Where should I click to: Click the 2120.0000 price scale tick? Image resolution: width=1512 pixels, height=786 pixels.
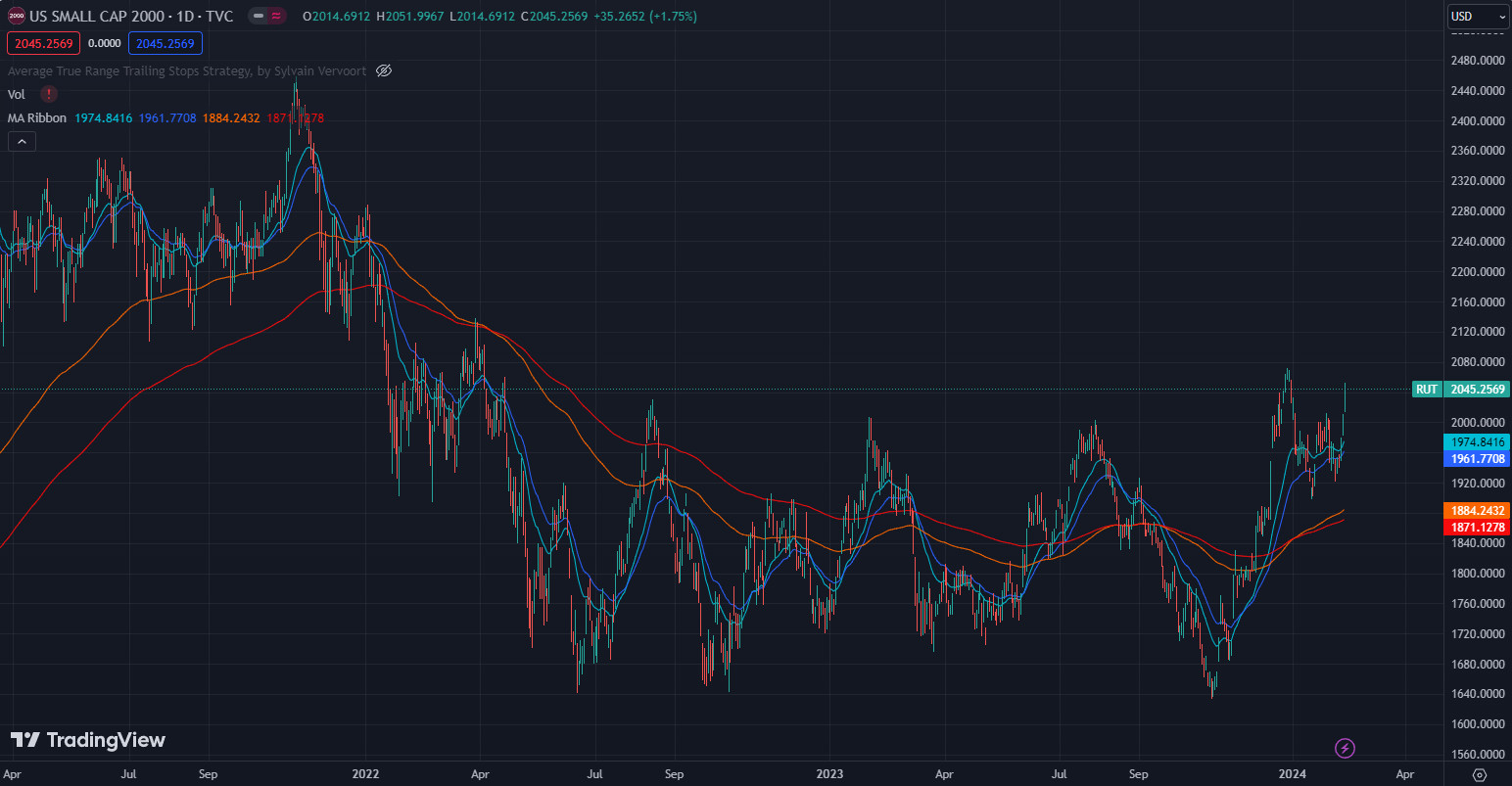click(1478, 331)
